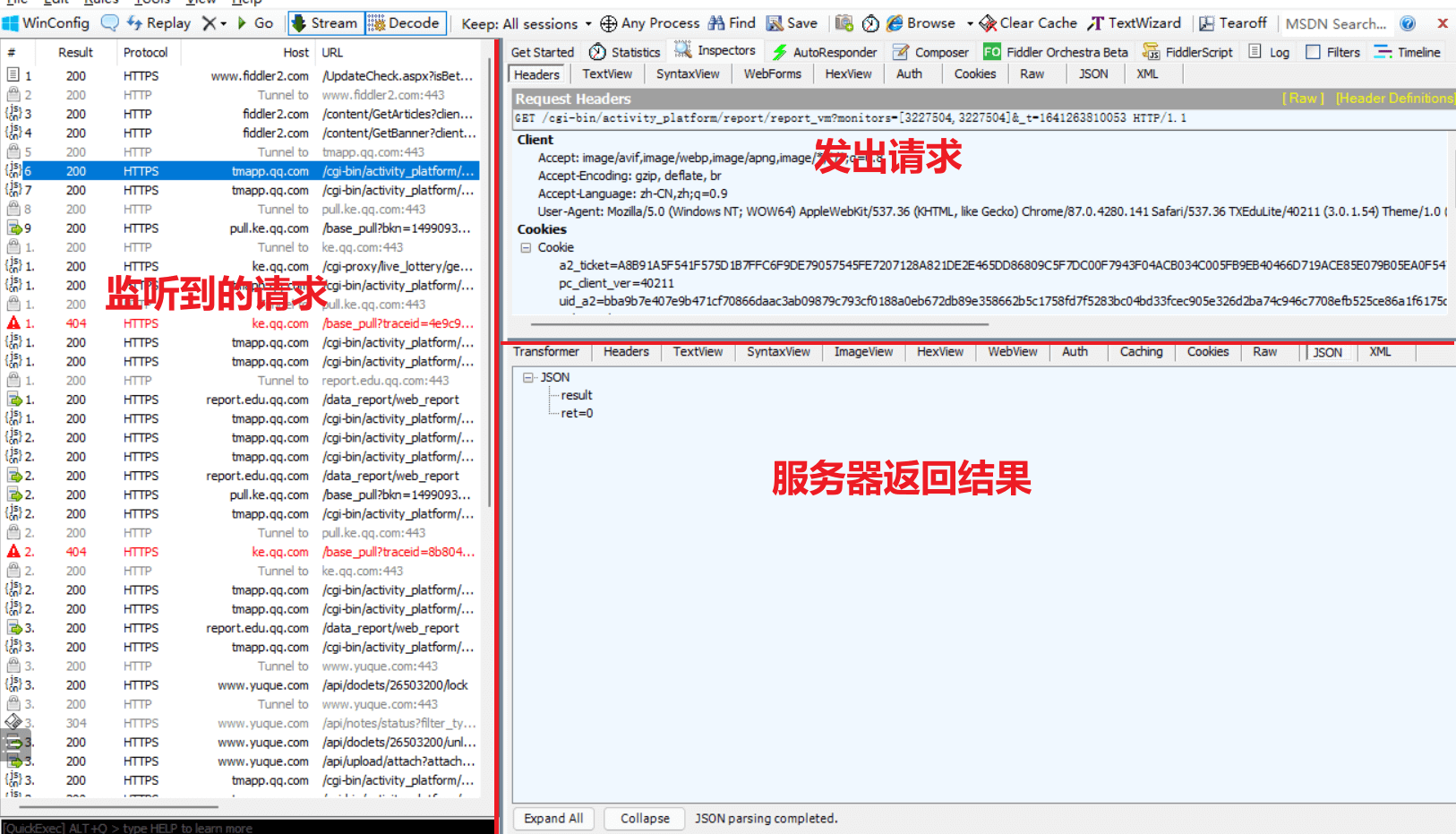Click the MSDN Search input field
This screenshot has width=1456, height=834.
pyautogui.click(x=1336, y=24)
